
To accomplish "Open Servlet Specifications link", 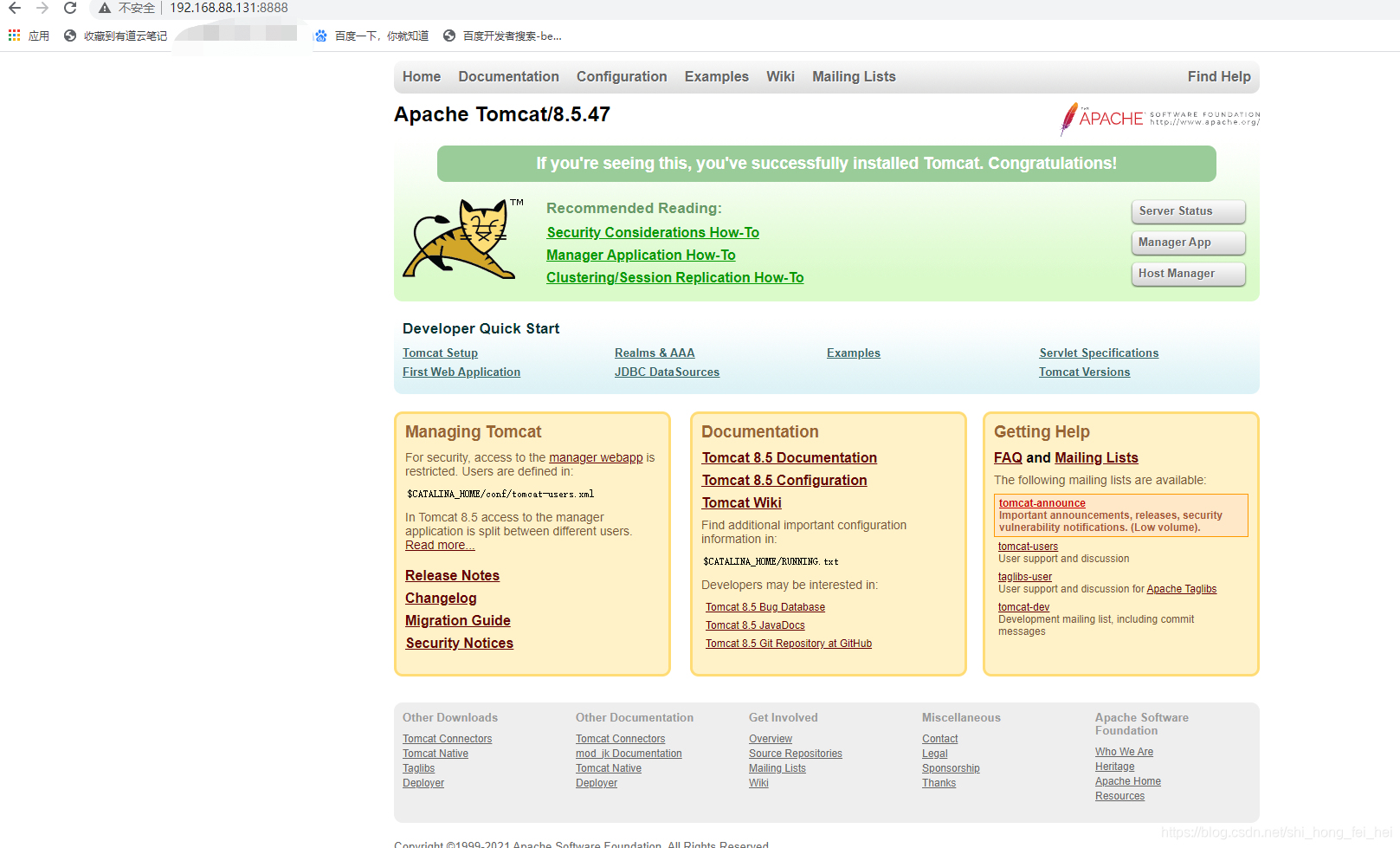I will pos(1099,353).
